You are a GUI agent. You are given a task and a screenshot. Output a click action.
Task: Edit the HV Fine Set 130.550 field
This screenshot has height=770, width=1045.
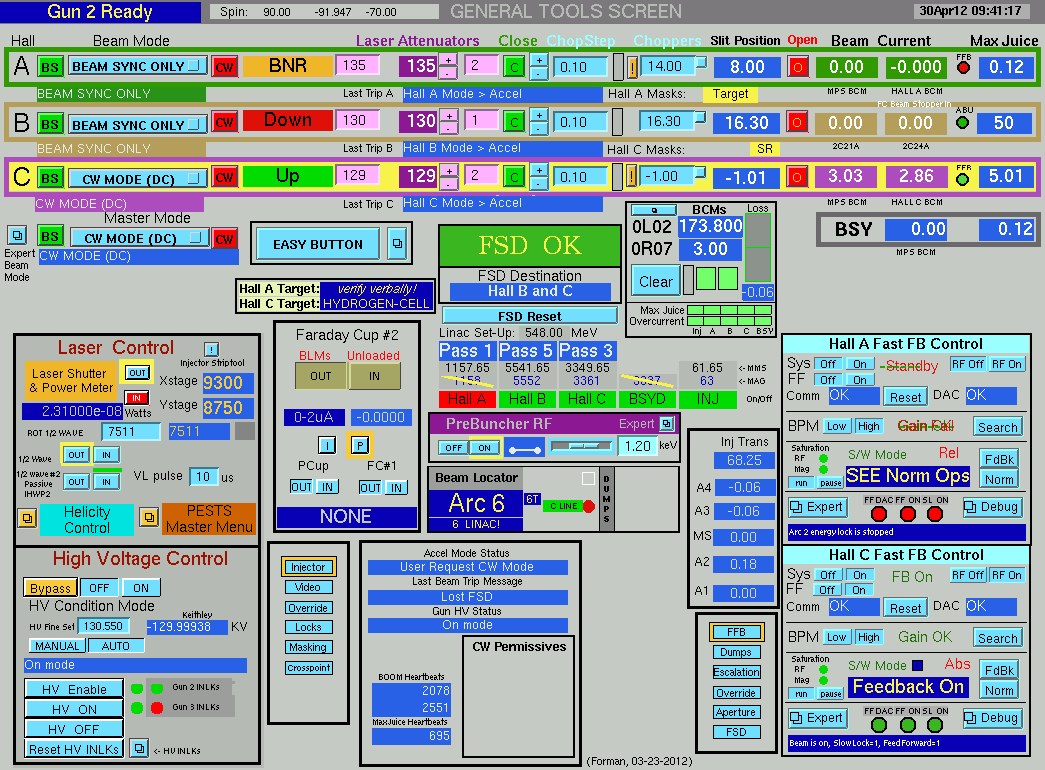point(103,626)
